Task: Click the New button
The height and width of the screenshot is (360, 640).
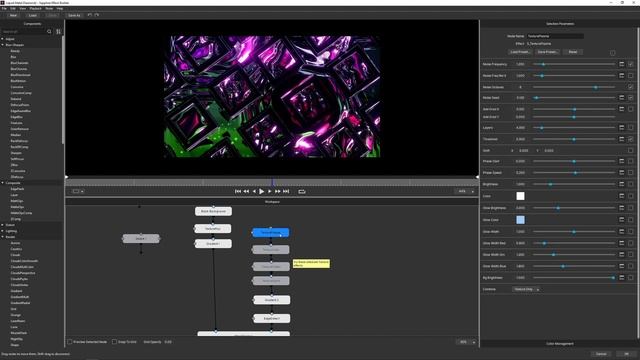Action: tap(13, 15)
